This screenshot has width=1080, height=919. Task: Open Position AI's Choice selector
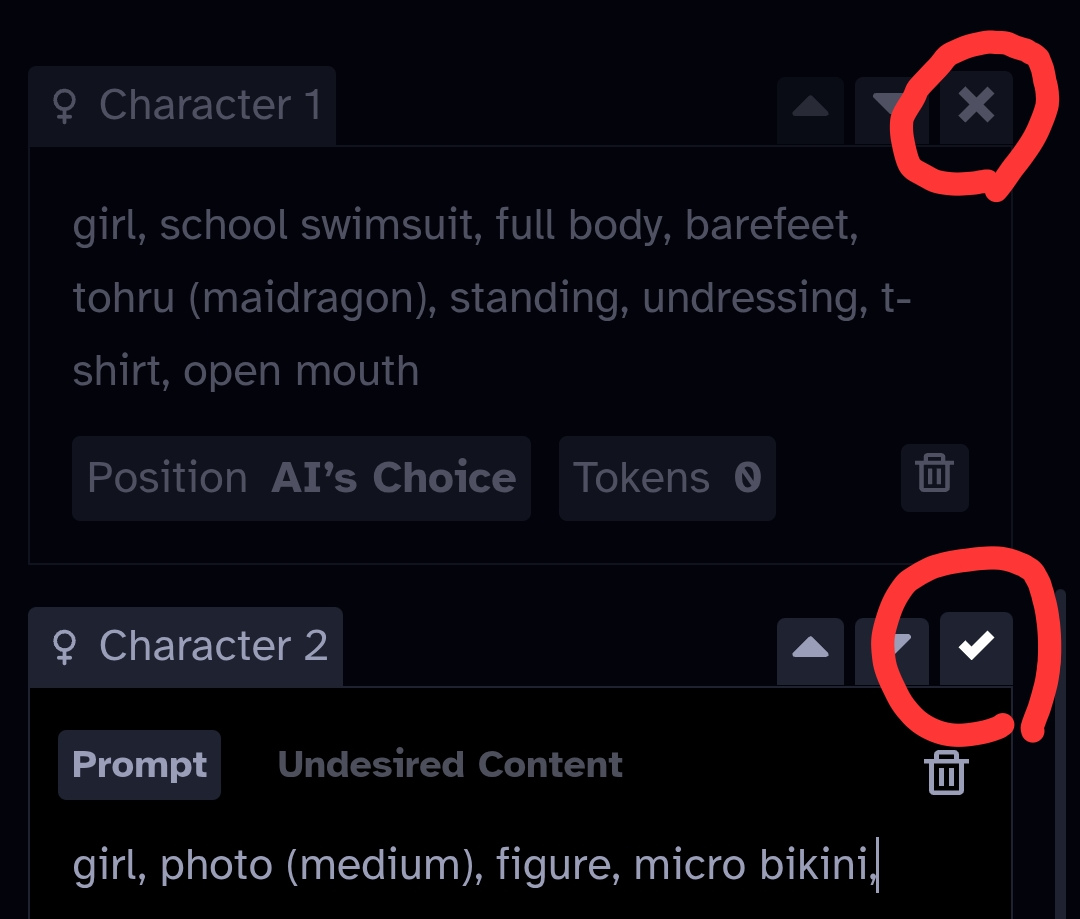(x=301, y=478)
